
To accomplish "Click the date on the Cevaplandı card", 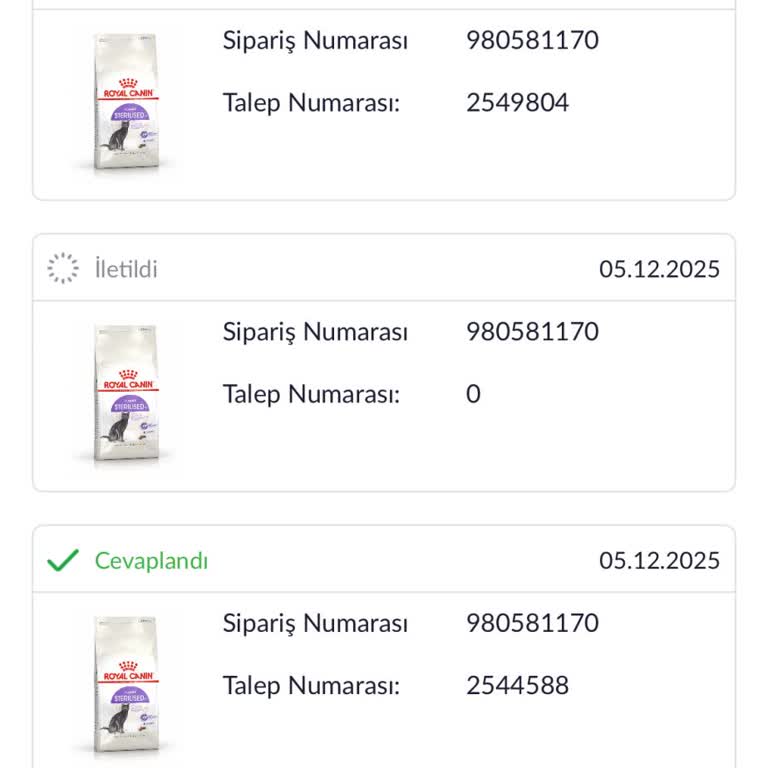I will tap(659, 560).
